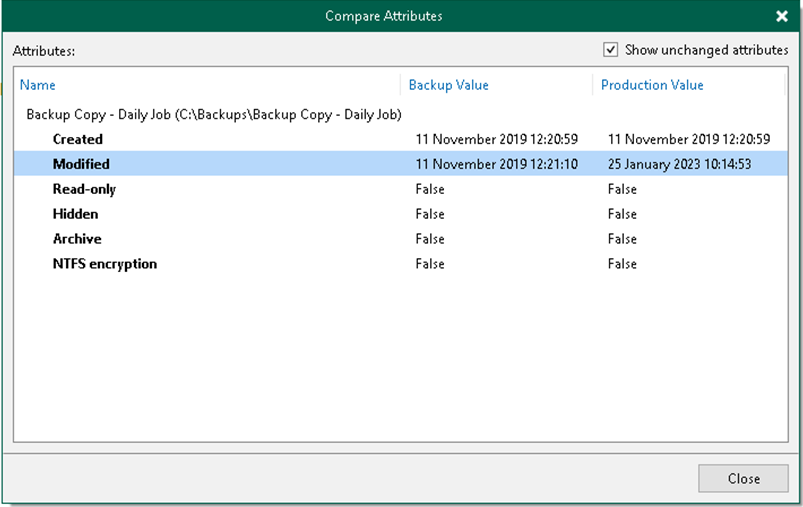Select the Created attribute row
This screenshot has height=507, width=803.
pos(78,139)
